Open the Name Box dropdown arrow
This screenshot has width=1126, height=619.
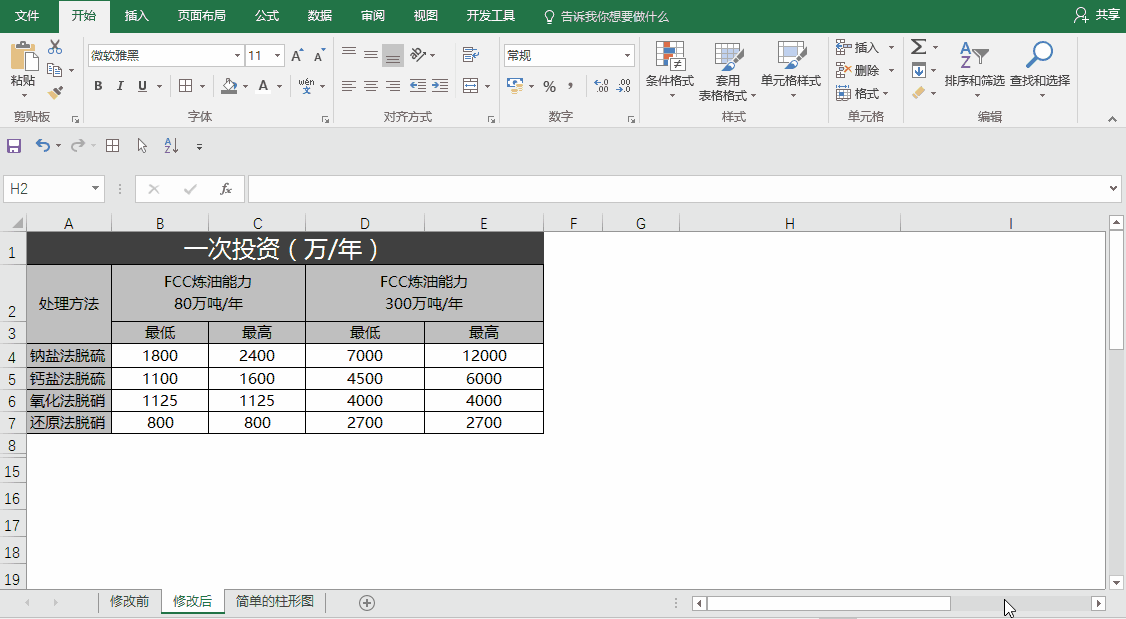(x=96, y=188)
